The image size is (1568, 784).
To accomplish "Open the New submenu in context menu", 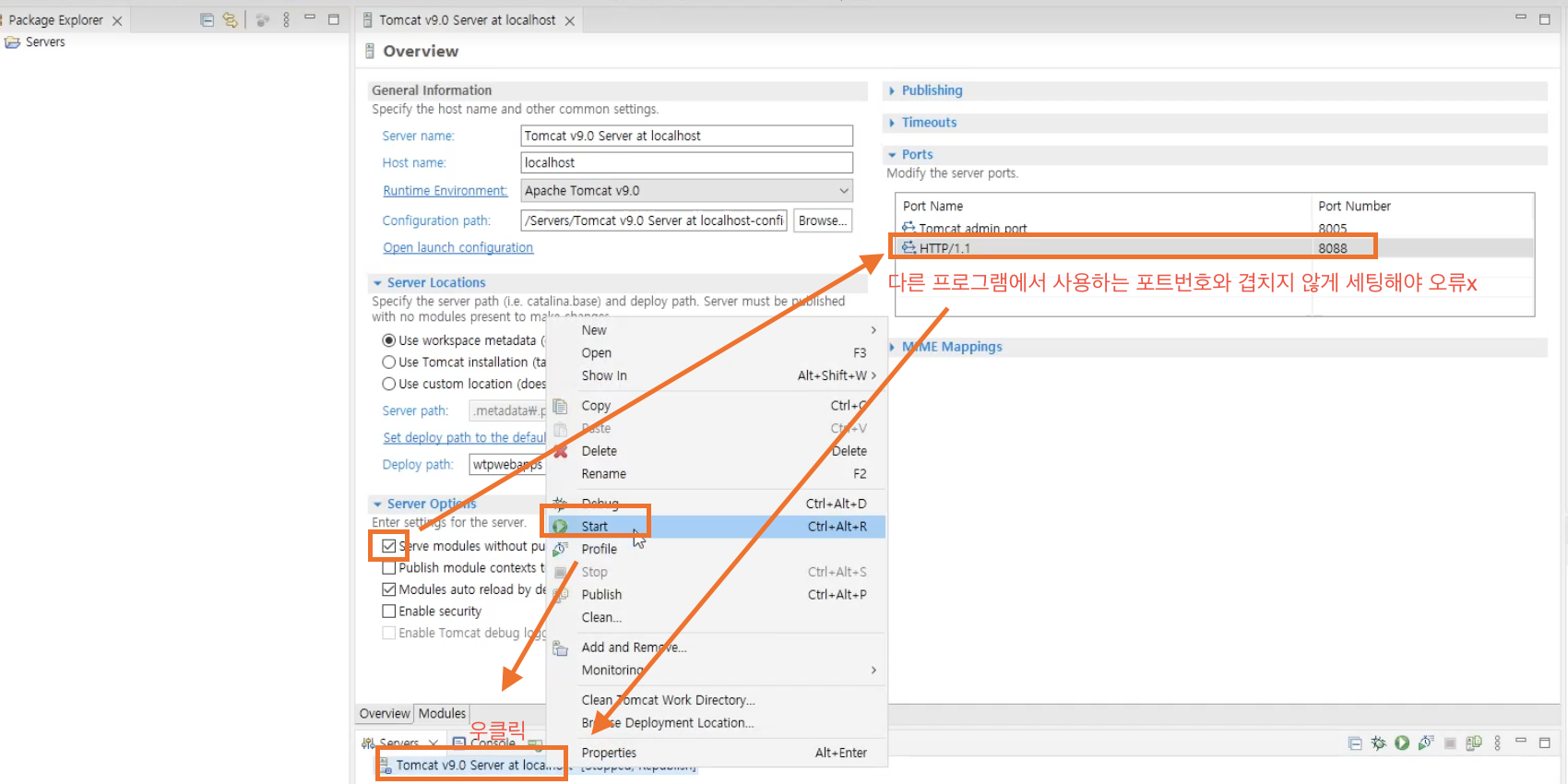I will pyautogui.click(x=717, y=330).
